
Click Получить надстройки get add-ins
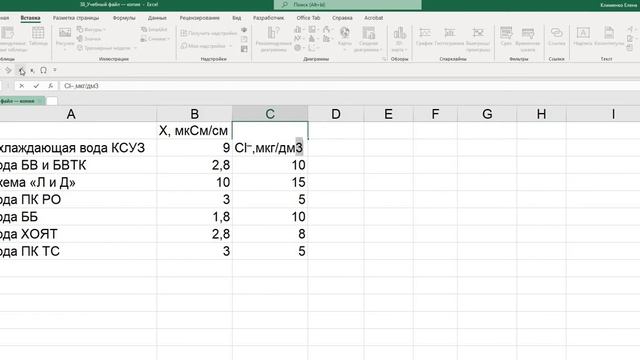point(209,33)
